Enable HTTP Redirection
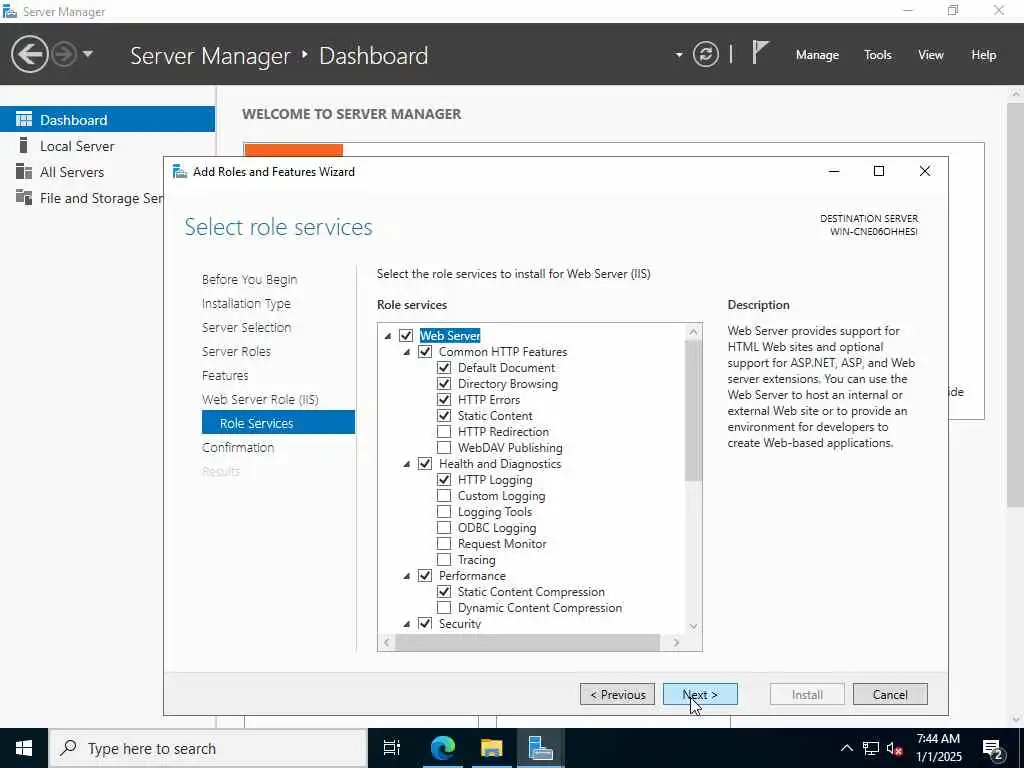1024x768 pixels. click(444, 432)
